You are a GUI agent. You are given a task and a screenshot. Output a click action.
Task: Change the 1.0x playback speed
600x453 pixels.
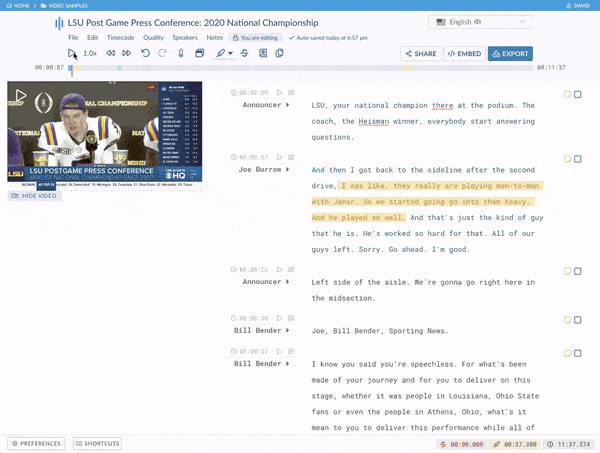[x=90, y=53]
